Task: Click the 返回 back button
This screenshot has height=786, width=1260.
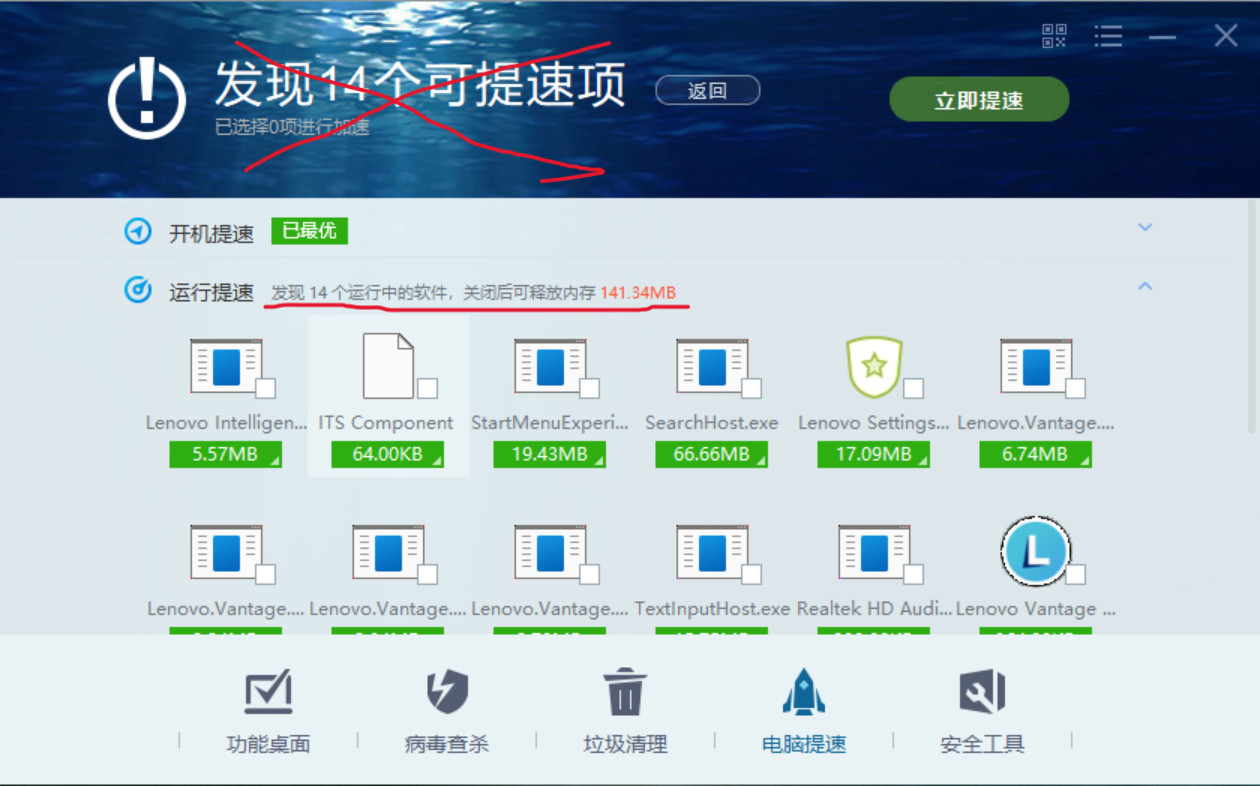Action: 708,91
